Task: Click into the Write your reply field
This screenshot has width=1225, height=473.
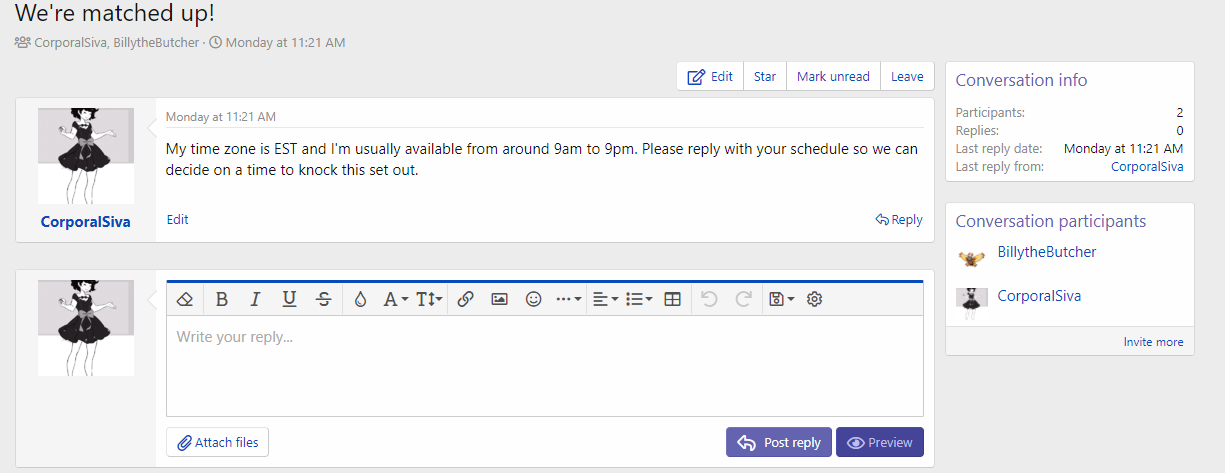Action: [544, 365]
